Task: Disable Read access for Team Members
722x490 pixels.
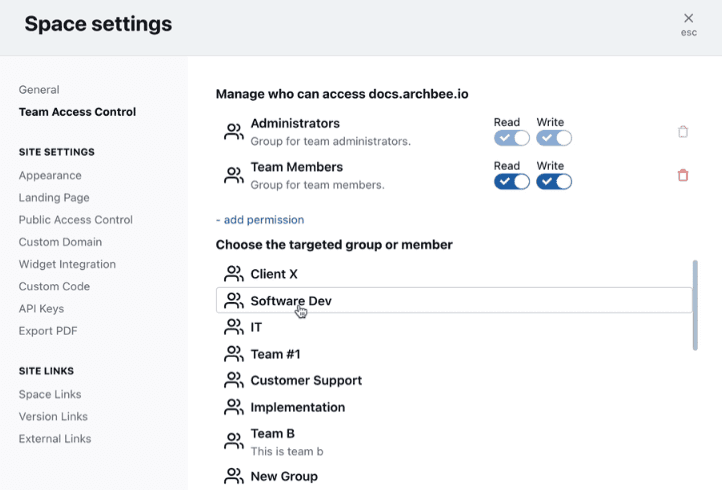Action: click(511, 181)
